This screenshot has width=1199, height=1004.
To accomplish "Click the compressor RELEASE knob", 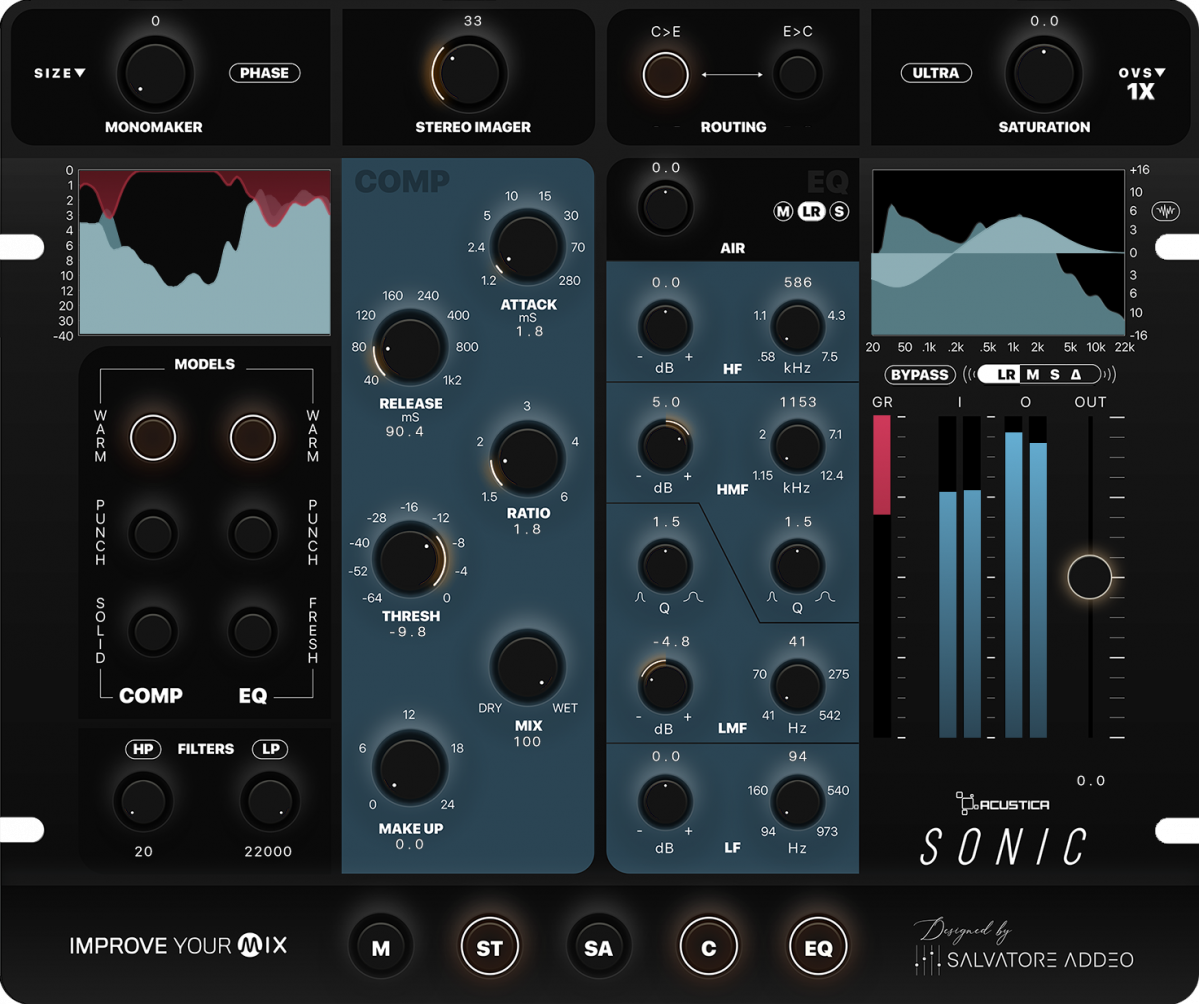I will (410, 348).
